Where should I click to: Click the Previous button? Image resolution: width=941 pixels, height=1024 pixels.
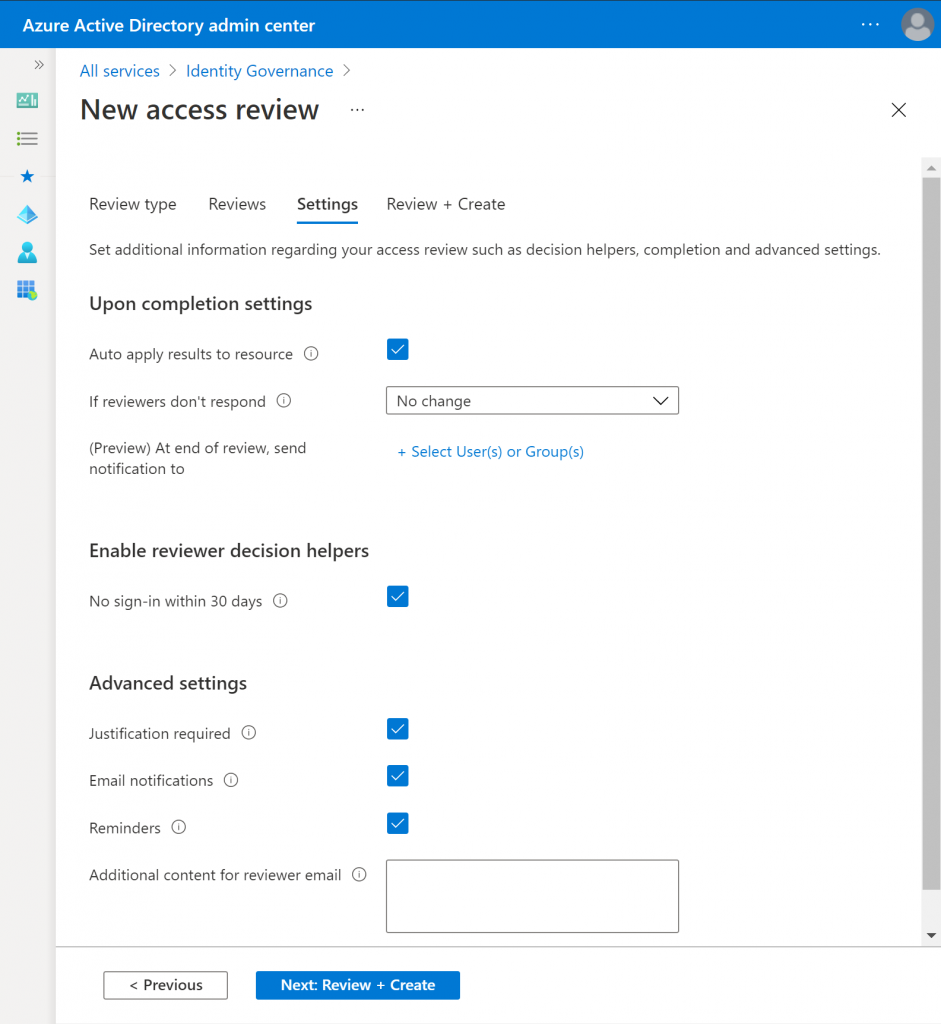165,985
